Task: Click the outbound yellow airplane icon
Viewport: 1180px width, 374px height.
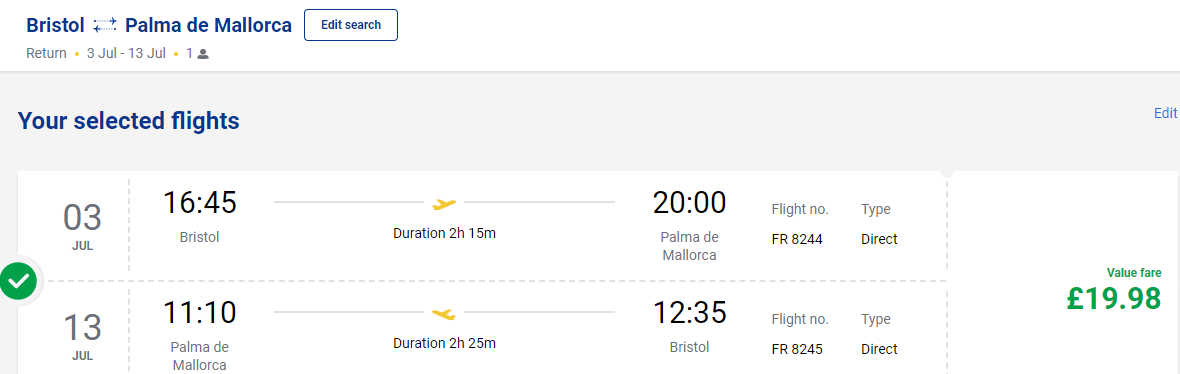Action: (x=445, y=203)
